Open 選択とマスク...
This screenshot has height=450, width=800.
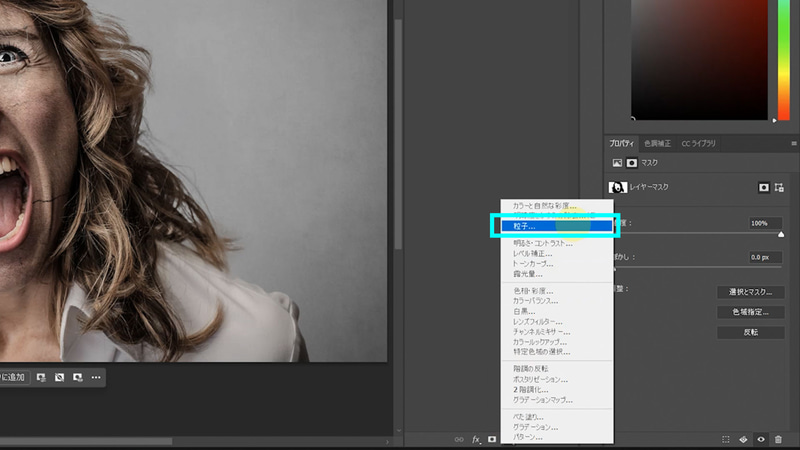751,292
